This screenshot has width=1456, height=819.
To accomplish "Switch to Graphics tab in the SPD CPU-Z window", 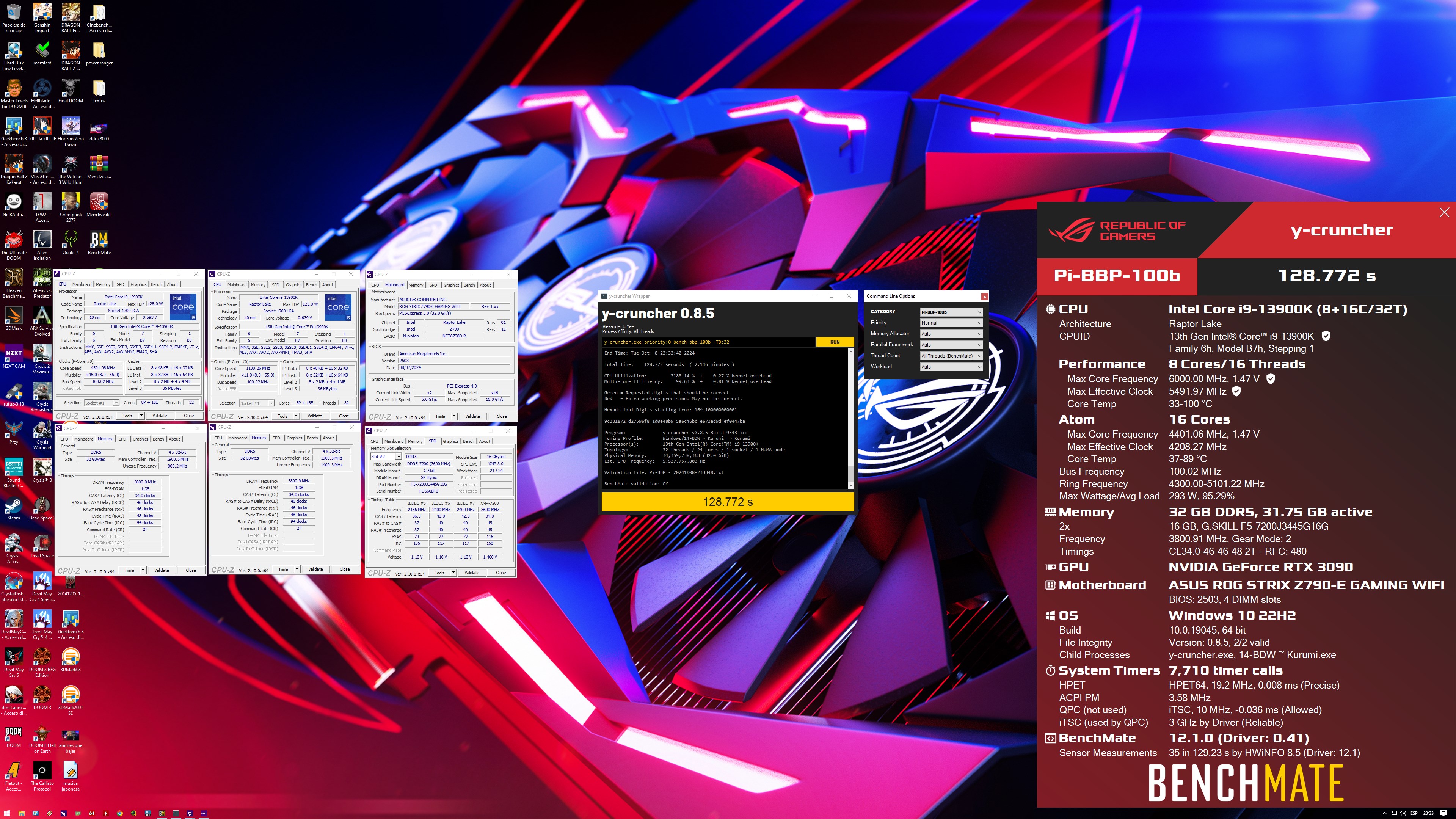I will (x=450, y=441).
